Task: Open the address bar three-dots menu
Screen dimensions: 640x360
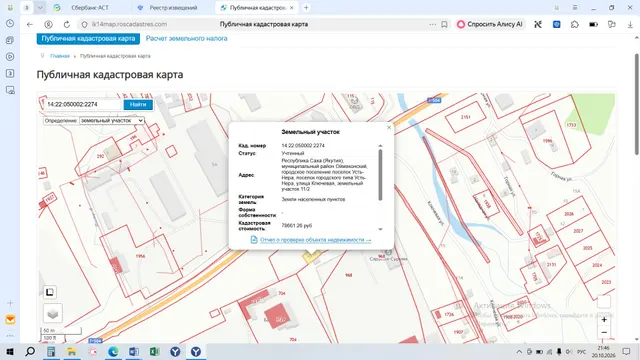Action: pos(433,24)
